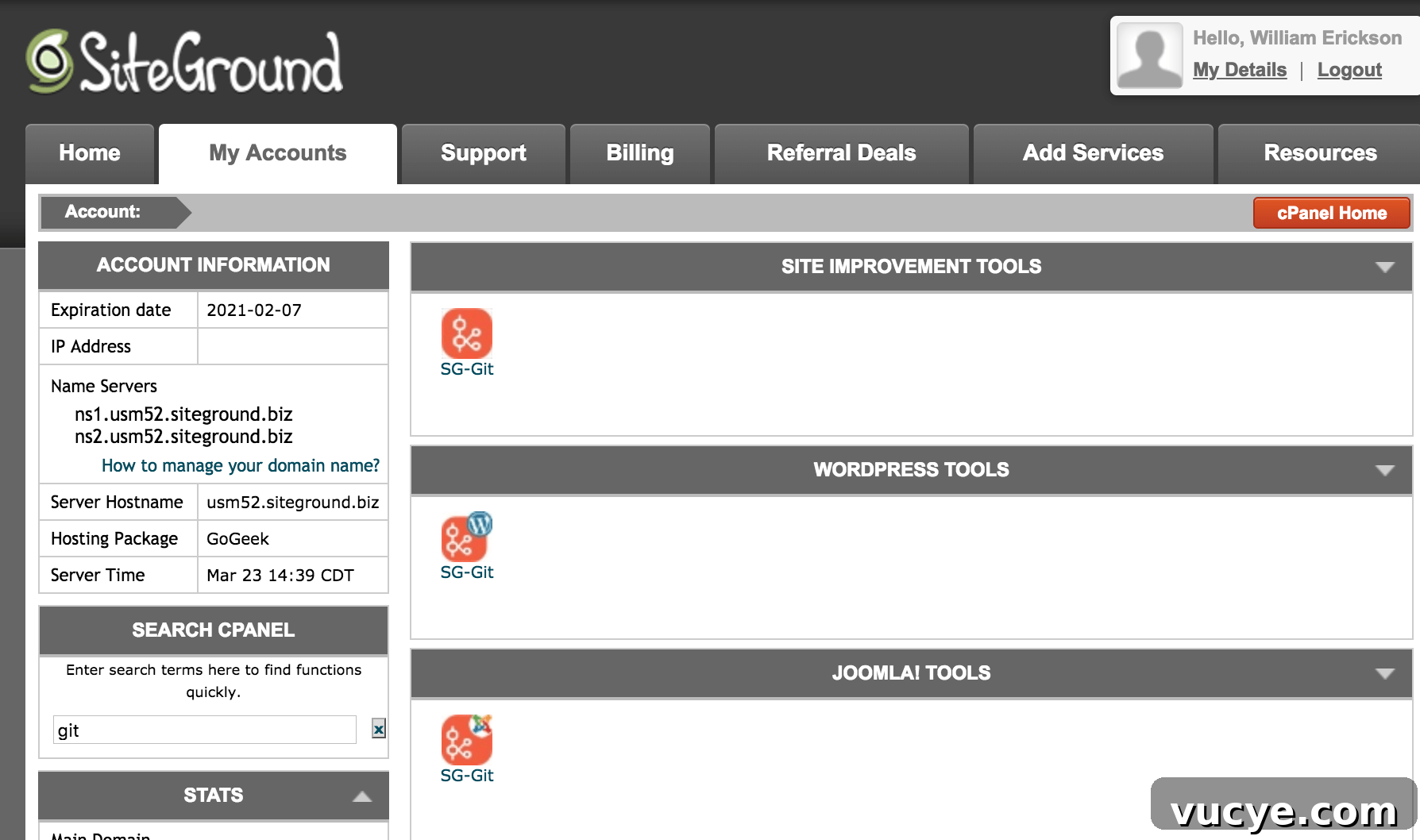This screenshot has width=1420, height=840.
Task: Click the Server Time label
Action: (x=98, y=576)
